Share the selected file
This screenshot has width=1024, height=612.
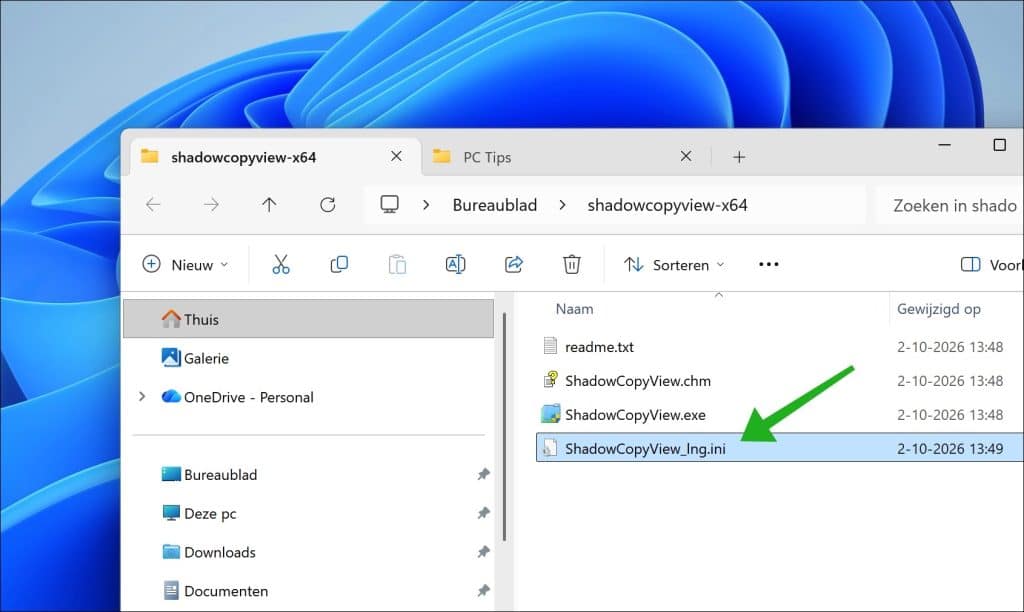point(514,265)
